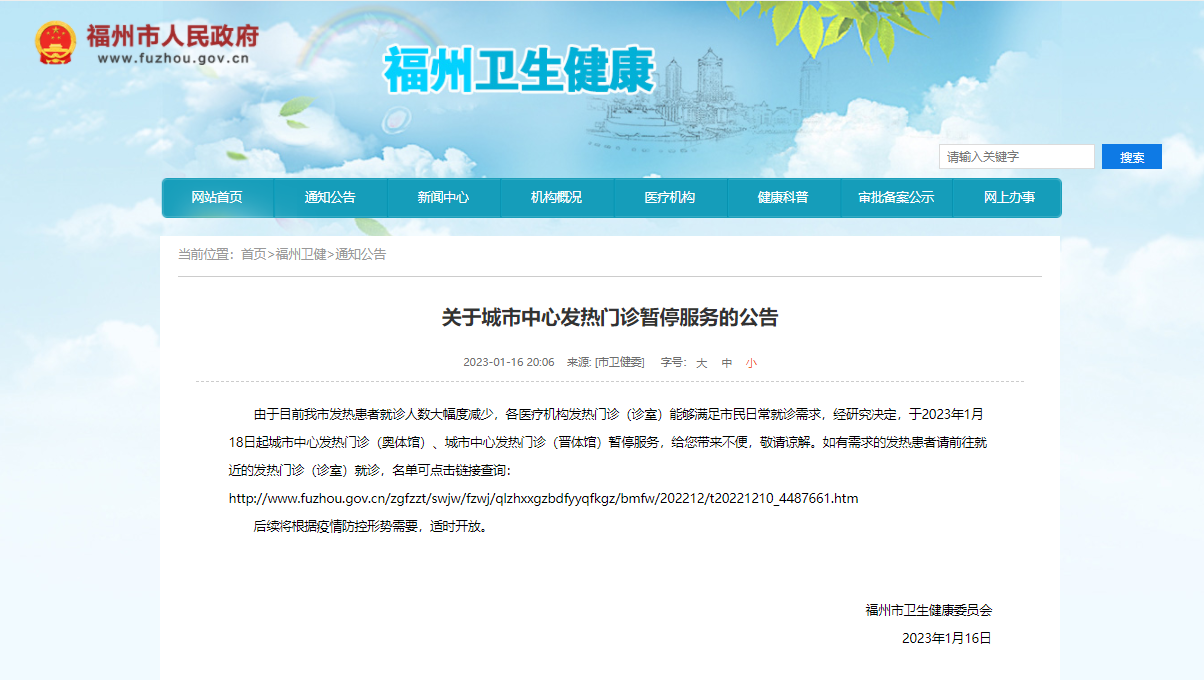1204x680 pixels.
Task: Select 机构概况 in the navigation bar
Action: point(556,198)
